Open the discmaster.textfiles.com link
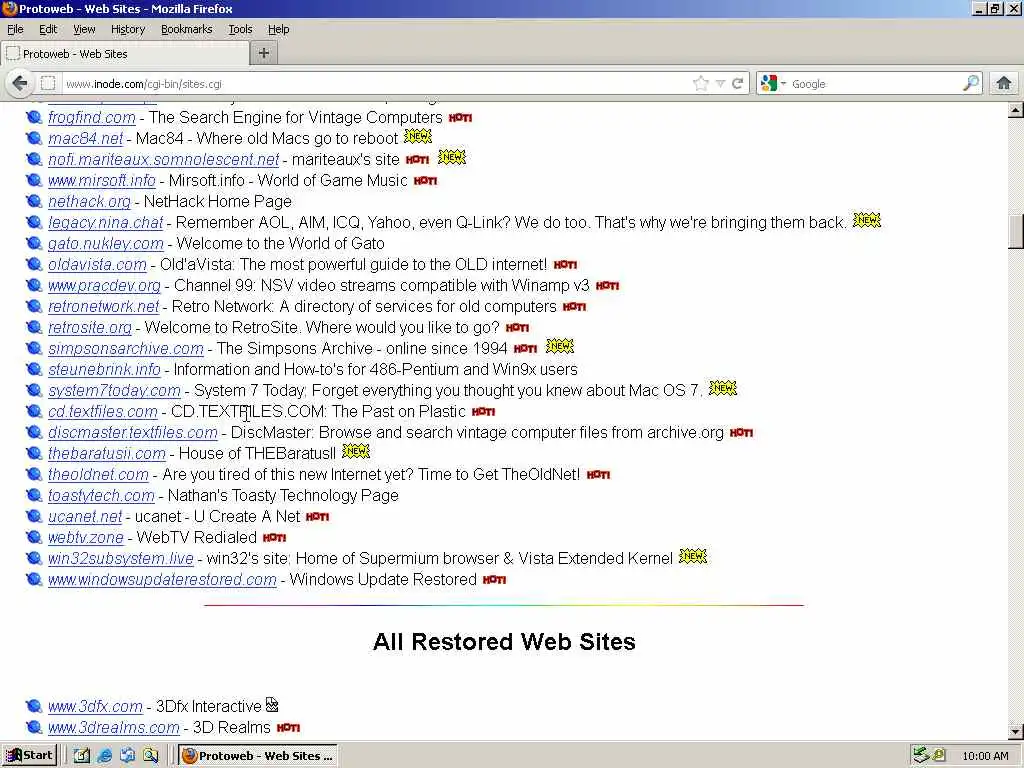The image size is (1024, 768). pyautogui.click(x=133, y=432)
